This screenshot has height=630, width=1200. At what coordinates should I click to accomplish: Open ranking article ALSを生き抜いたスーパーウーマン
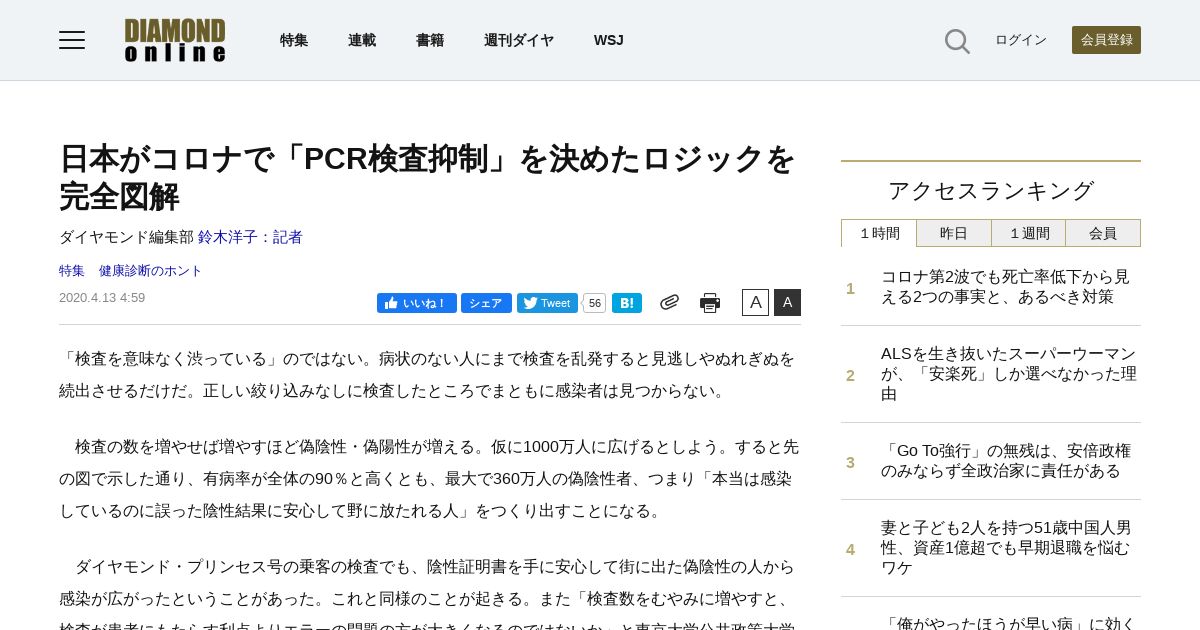click(1008, 374)
